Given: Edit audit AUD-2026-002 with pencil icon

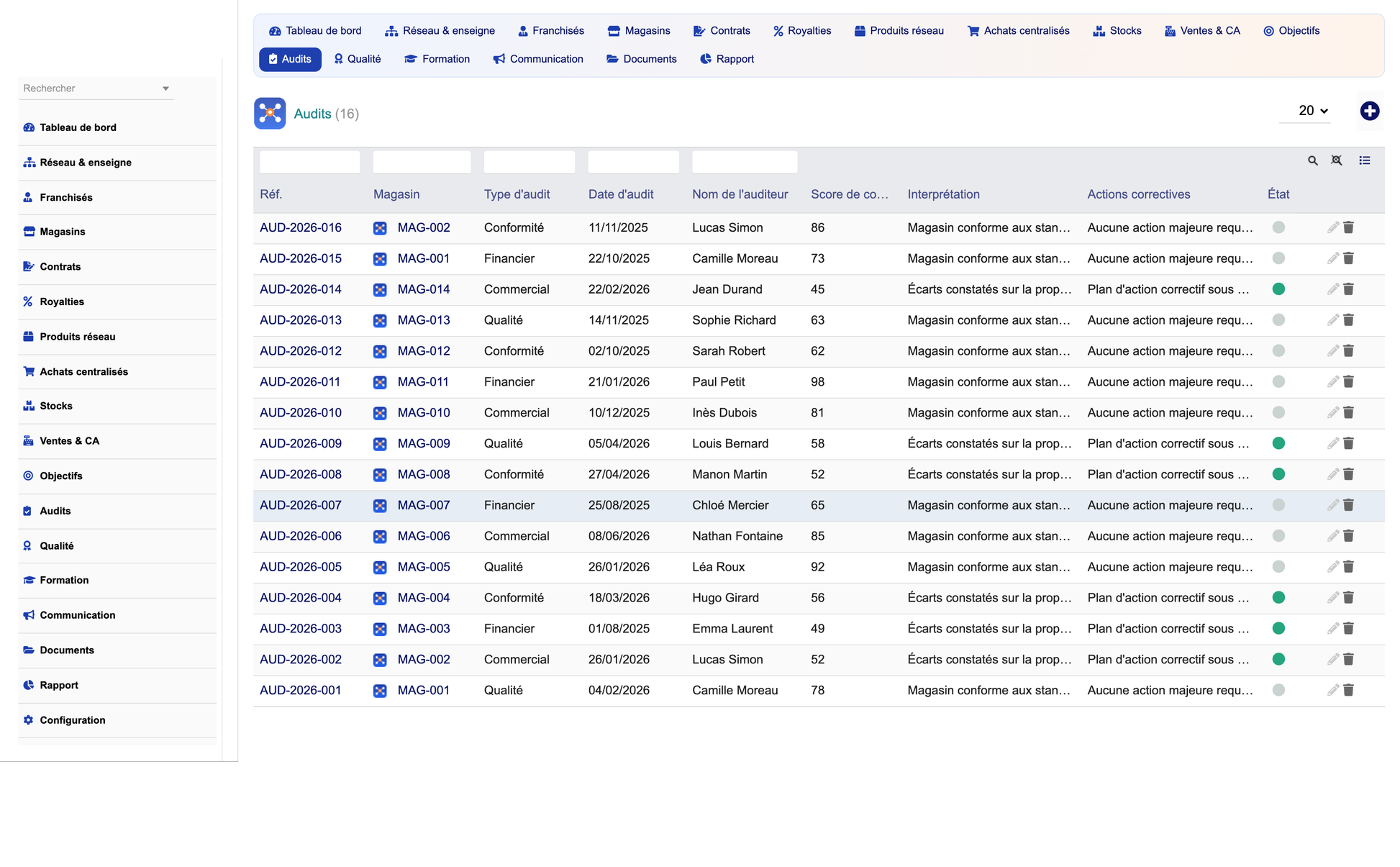Looking at the screenshot, I should click(x=1332, y=660).
